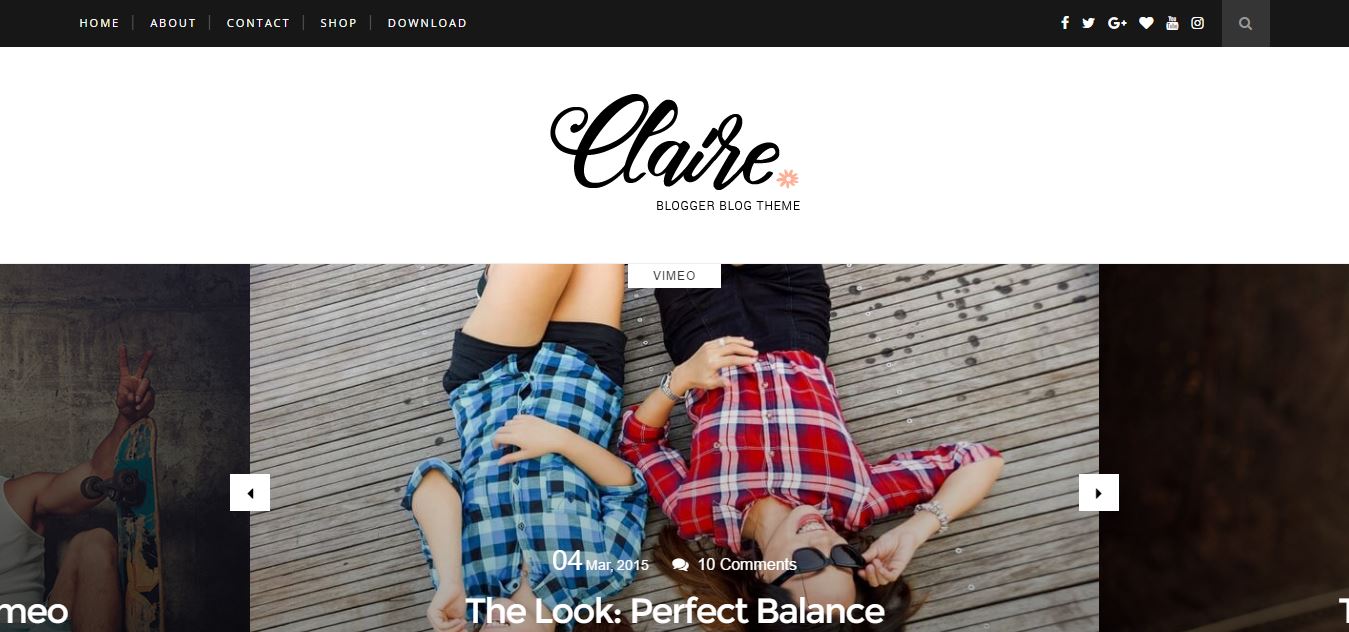Click the comments speech bubble icon

[x=680, y=565]
